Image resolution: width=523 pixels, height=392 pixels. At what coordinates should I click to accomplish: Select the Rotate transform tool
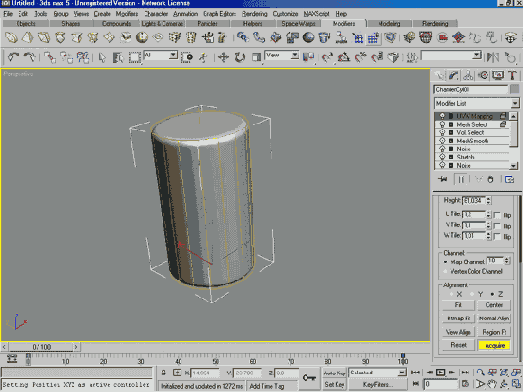click(239, 57)
